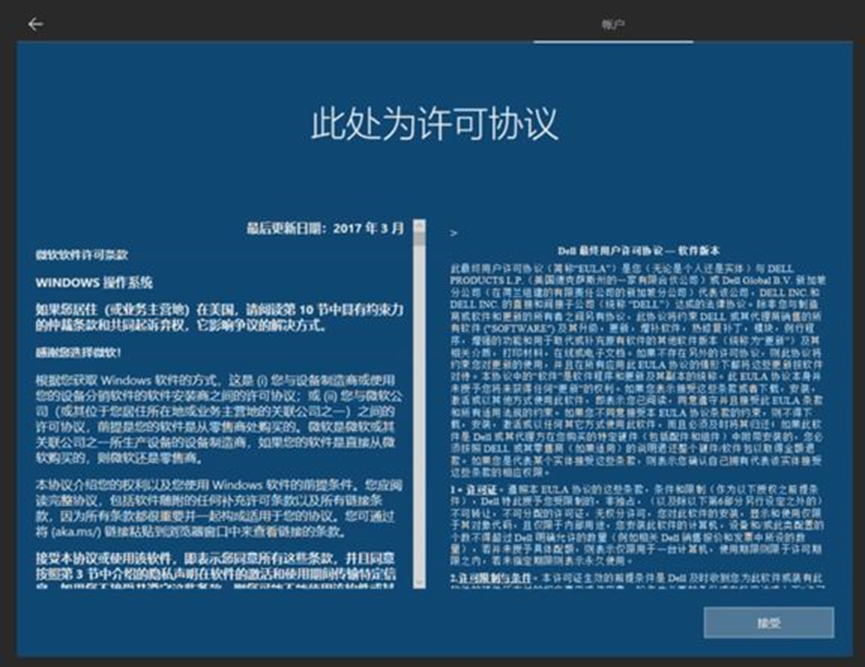Click the 感谢您选择微软! line
865x667 pixels.
[78, 352]
